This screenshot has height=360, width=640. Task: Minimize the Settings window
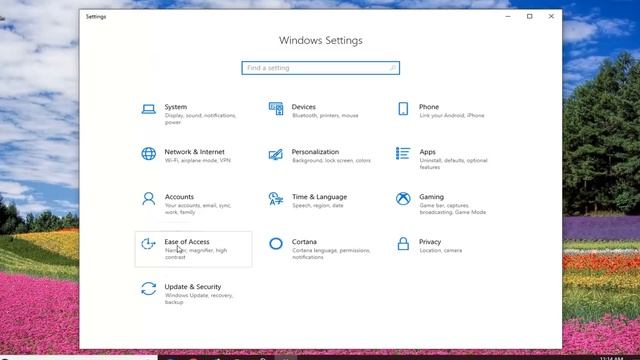coord(508,16)
